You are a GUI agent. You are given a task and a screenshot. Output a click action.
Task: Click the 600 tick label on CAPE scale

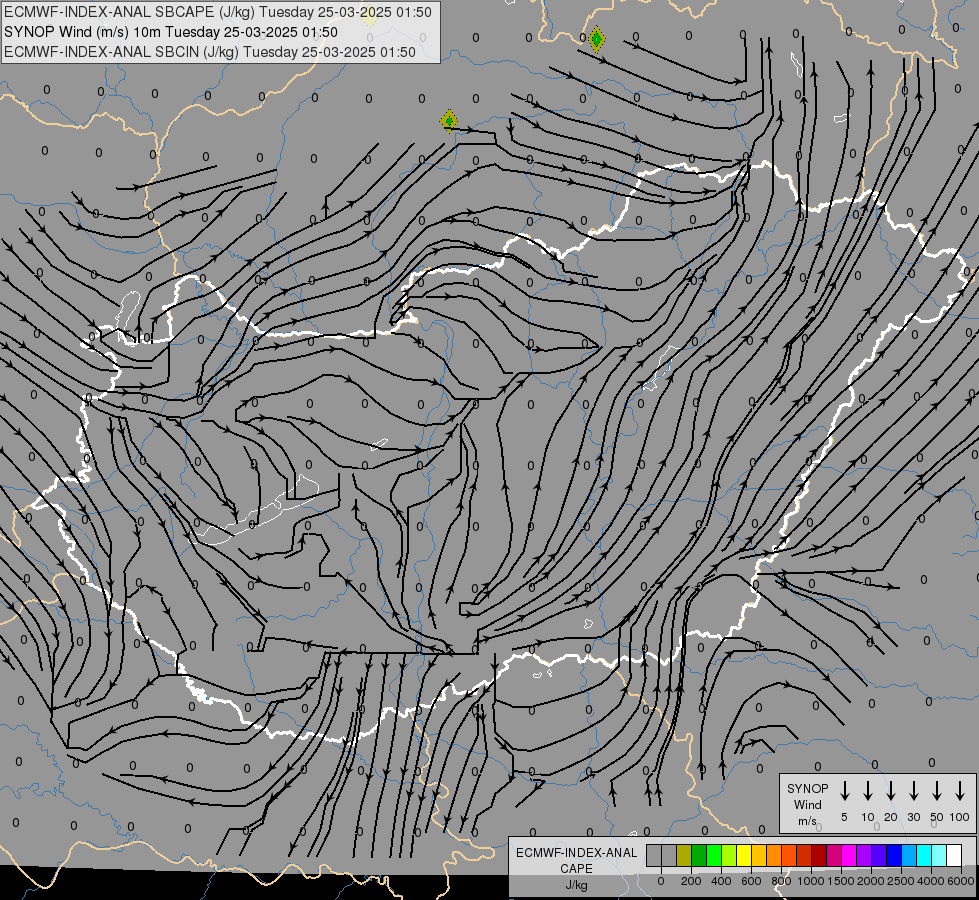pos(751,881)
